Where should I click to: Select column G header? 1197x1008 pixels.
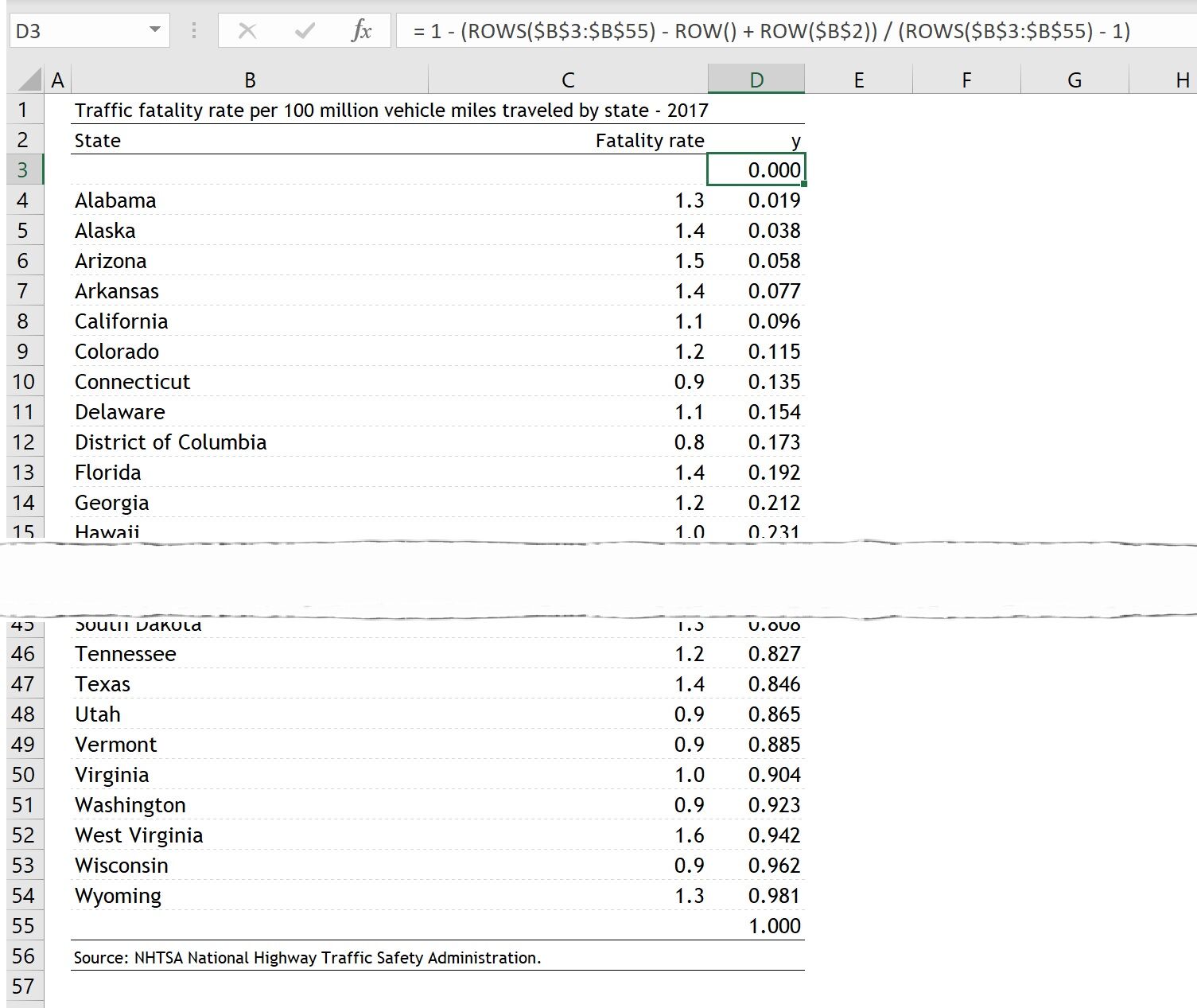[x=1075, y=80]
